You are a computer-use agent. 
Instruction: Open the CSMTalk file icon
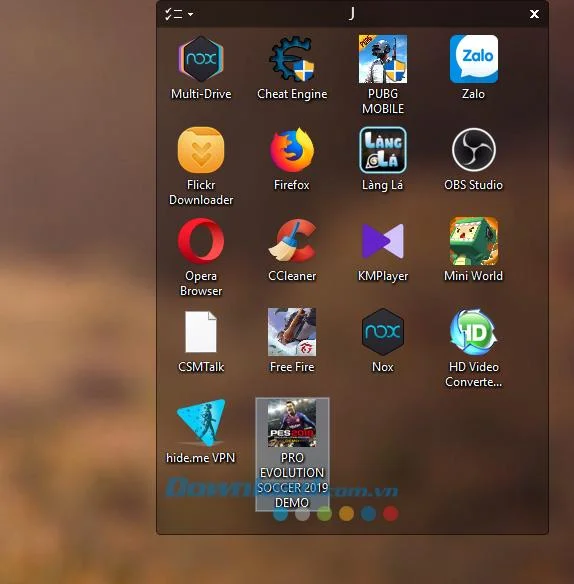tap(201, 332)
